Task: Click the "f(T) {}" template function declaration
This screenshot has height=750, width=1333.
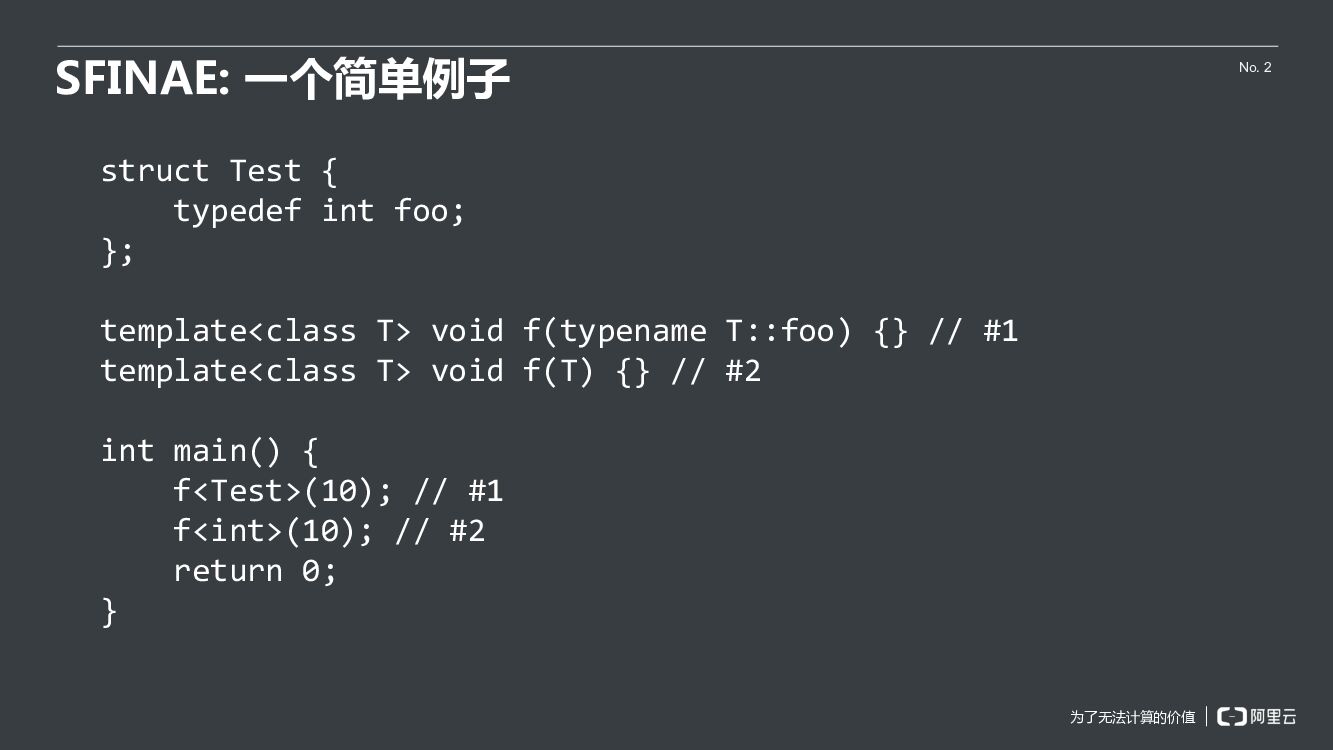Action: pyautogui.click(x=586, y=371)
